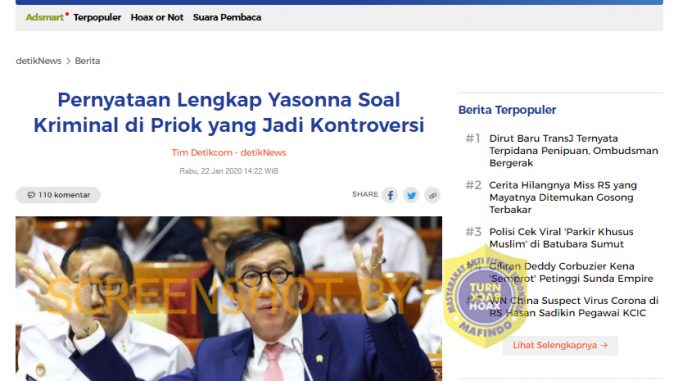The width and height of the screenshot is (678, 381).
Task: Open WN China Suspect Virus Corona story
Action: click(x=574, y=307)
